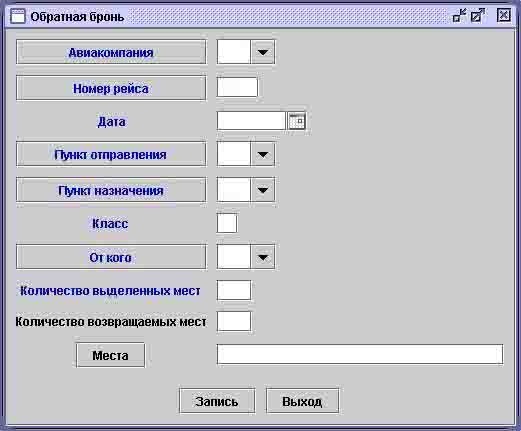Click the Авиакомпания button
Viewport: 521px width, 431px height.
(111, 52)
